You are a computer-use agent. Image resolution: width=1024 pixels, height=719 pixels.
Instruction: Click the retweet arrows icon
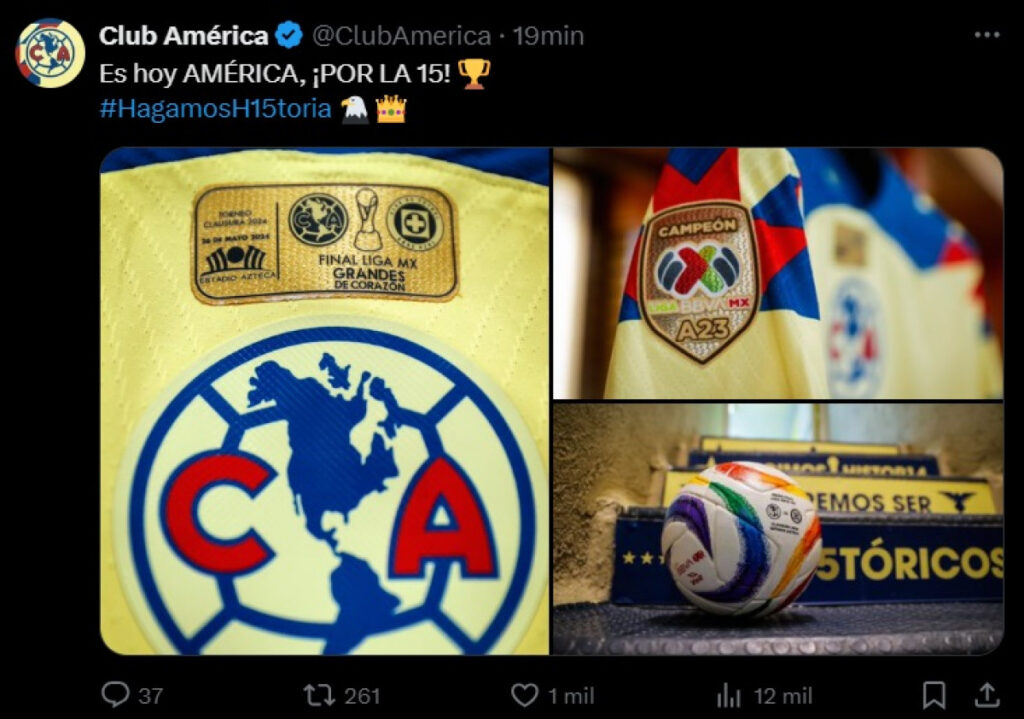(319, 695)
